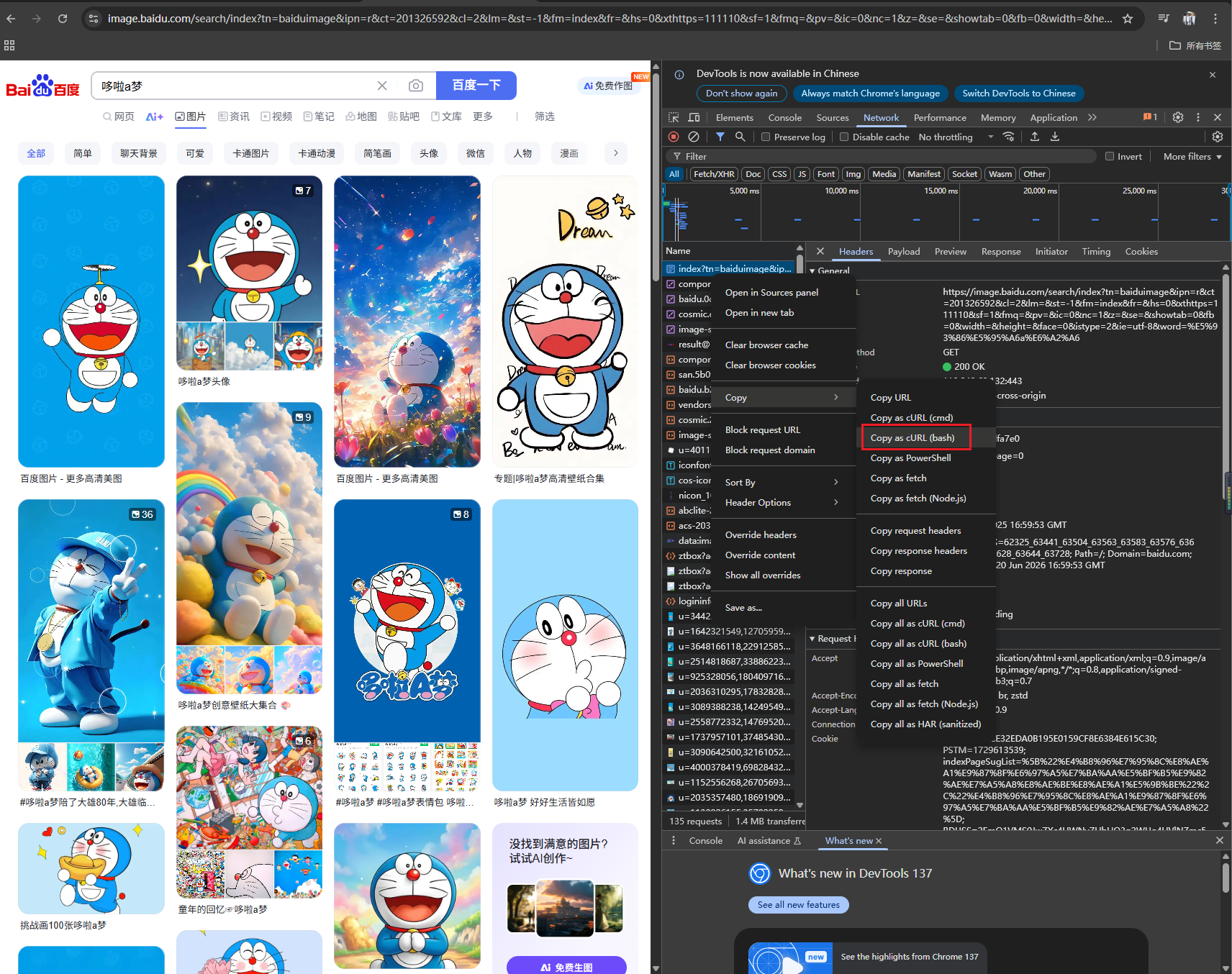Expand the Copy submenu
1232x974 pixels.
pyautogui.click(x=783, y=398)
